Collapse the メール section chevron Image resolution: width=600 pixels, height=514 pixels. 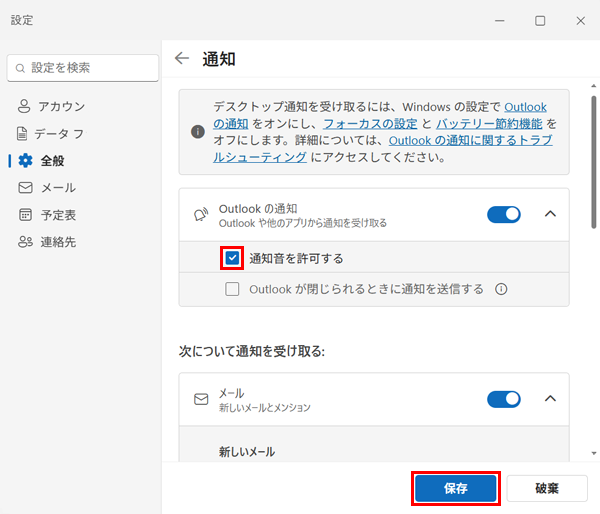point(550,399)
